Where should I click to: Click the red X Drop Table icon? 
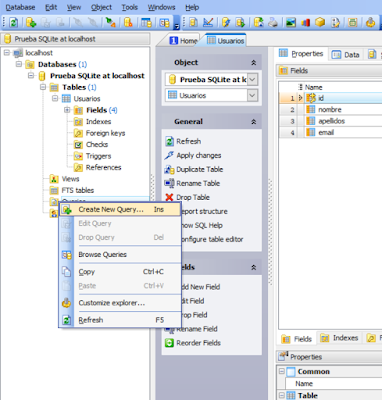point(169,197)
